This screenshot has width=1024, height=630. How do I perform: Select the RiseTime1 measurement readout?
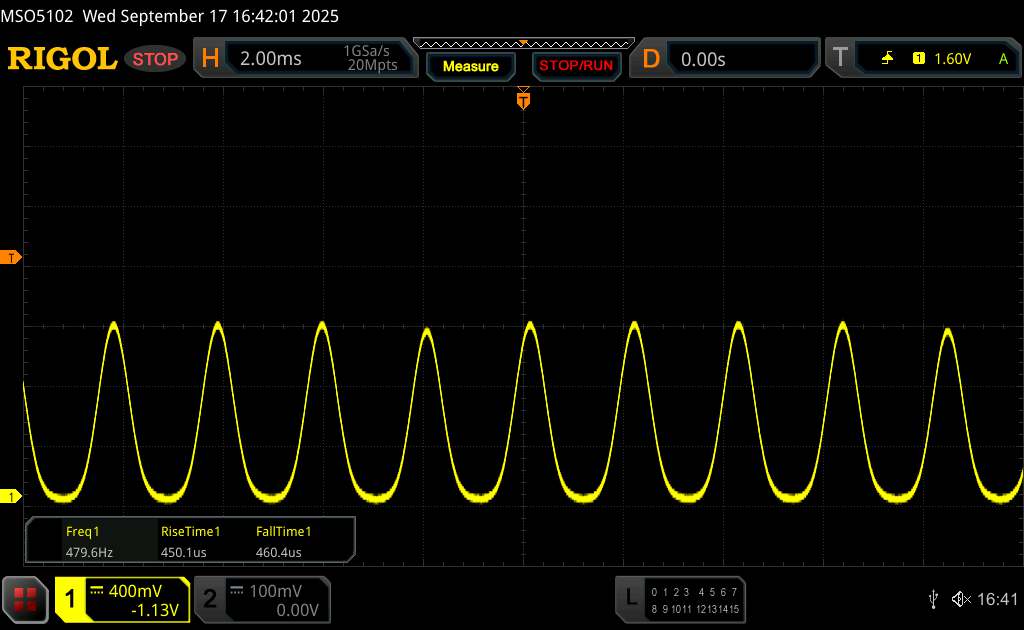[x=190, y=541]
